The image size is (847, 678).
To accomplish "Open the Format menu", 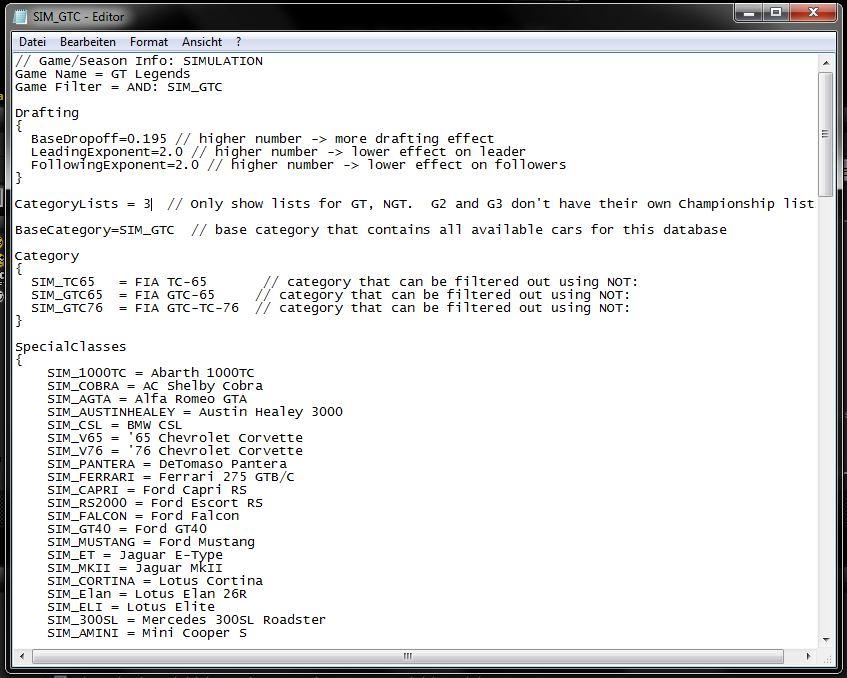I will 149,42.
